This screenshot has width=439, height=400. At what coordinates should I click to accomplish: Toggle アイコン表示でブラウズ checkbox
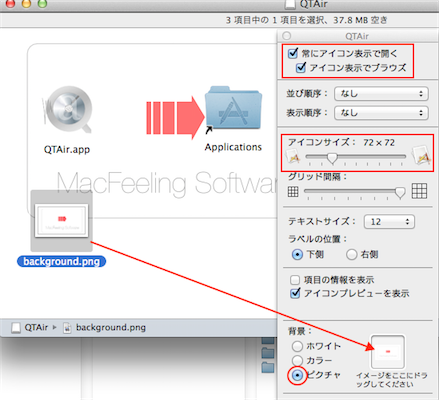click(x=300, y=68)
